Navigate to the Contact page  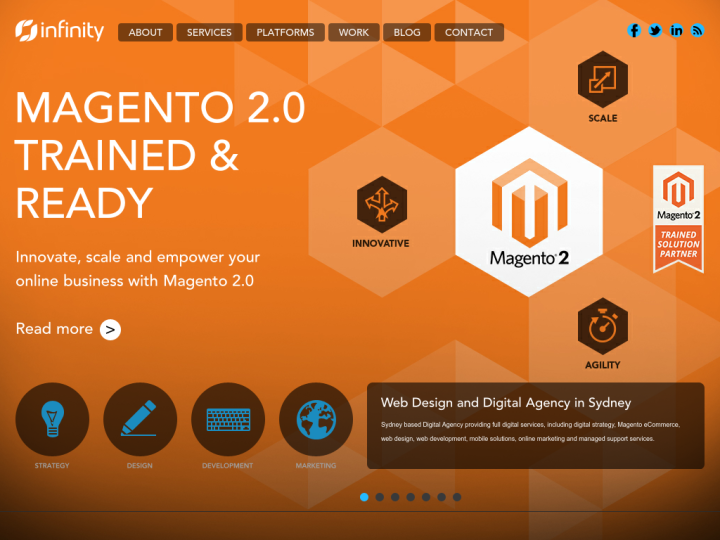(469, 32)
